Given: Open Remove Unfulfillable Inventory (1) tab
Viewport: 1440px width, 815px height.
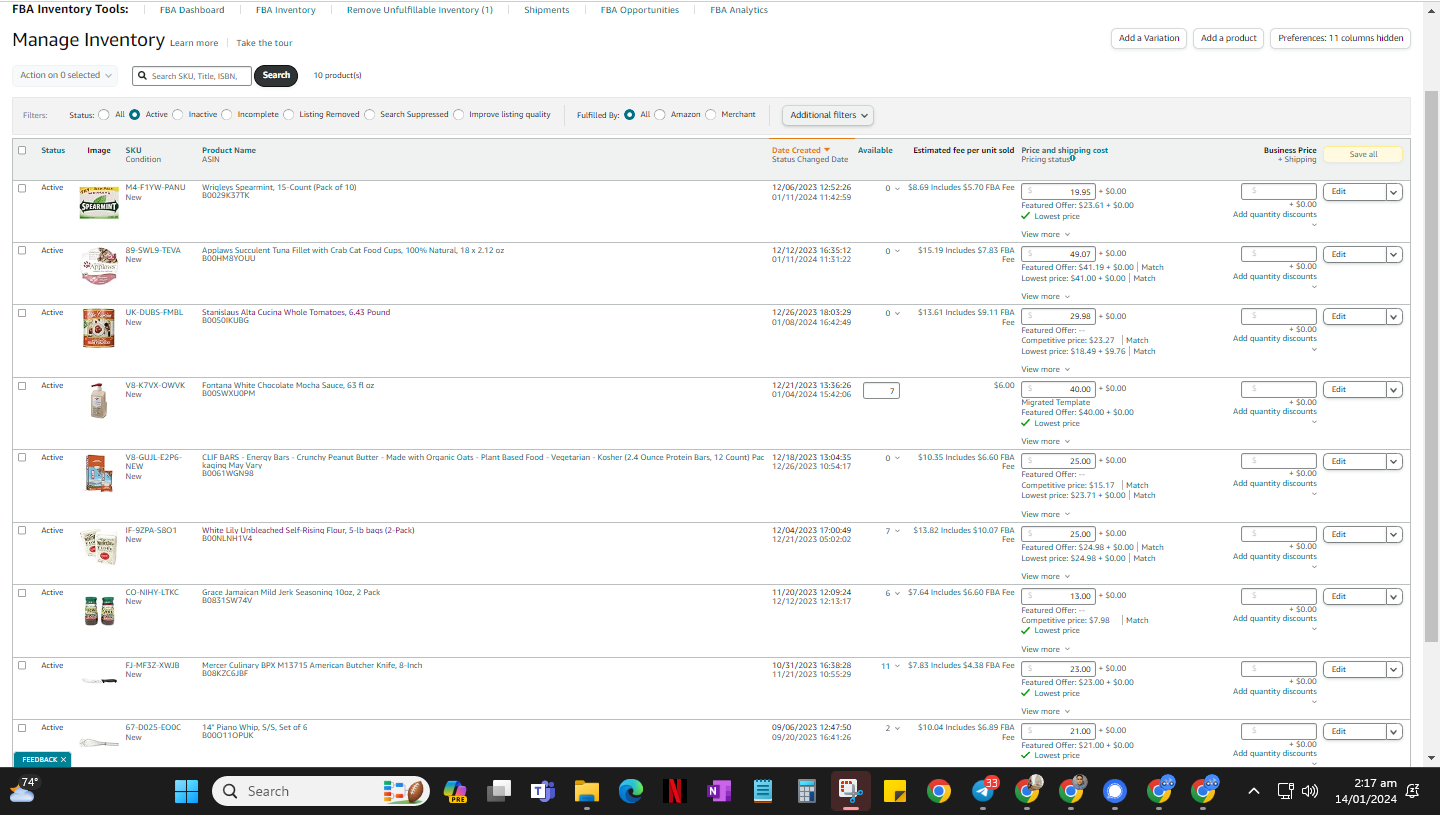Looking at the screenshot, I should coord(420,10).
